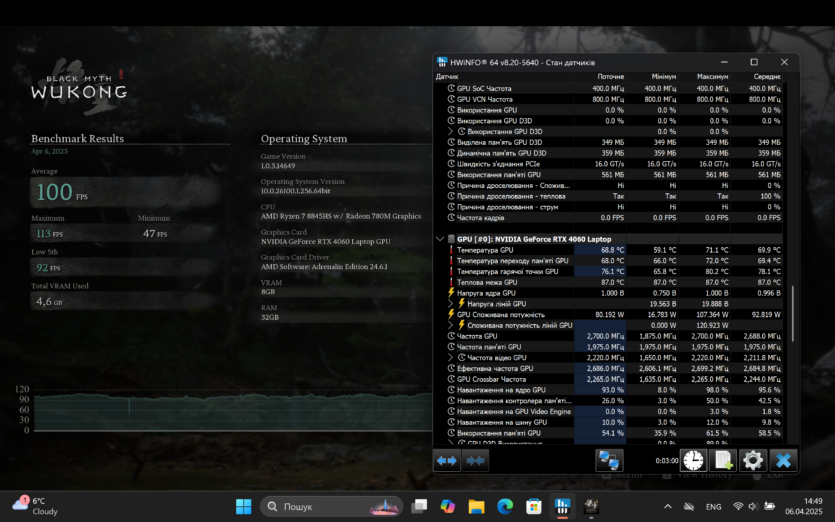The height and width of the screenshot is (522, 835).
Task: Select Швидкість з'єднання PCIe row
Action: pyautogui.click(x=608, y=164)
